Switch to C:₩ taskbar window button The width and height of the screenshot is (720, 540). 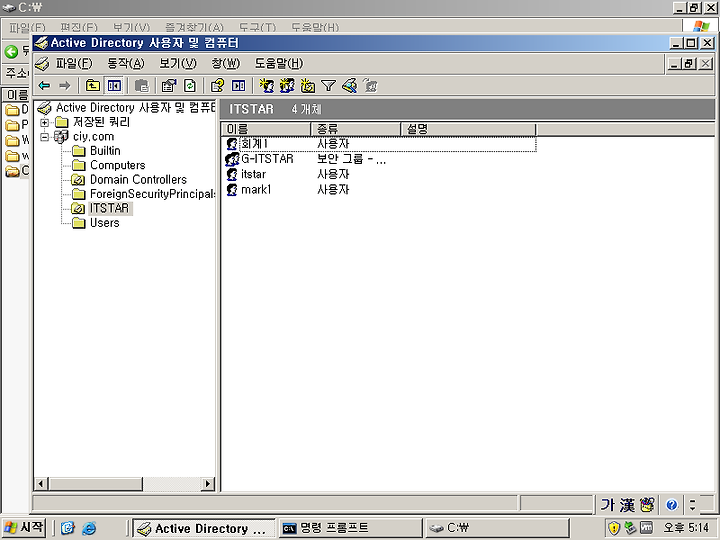click(497, 528)
